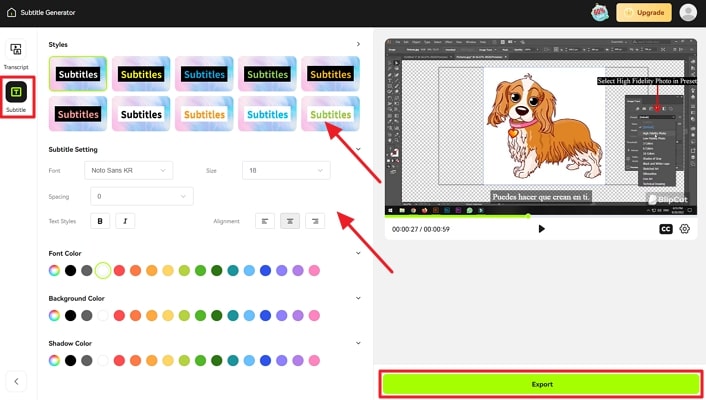Collapse the Subtitle Setting section
706x400 pixels.
358,149
